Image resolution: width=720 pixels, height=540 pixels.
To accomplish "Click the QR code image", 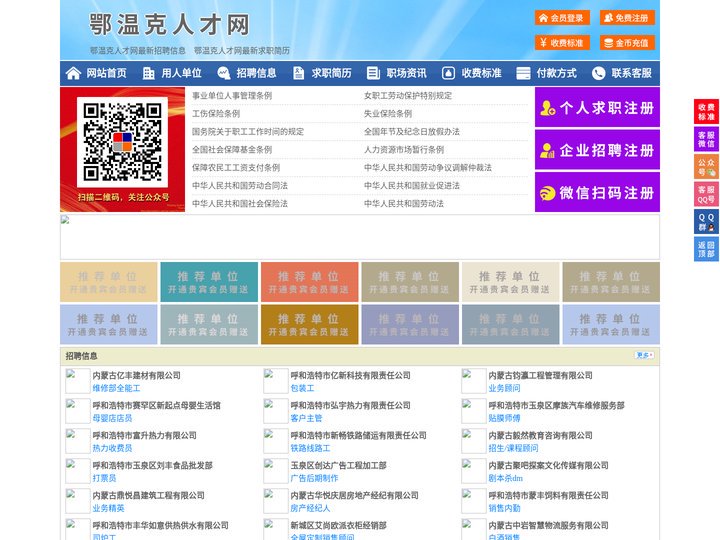I will [x=122, y=142].
